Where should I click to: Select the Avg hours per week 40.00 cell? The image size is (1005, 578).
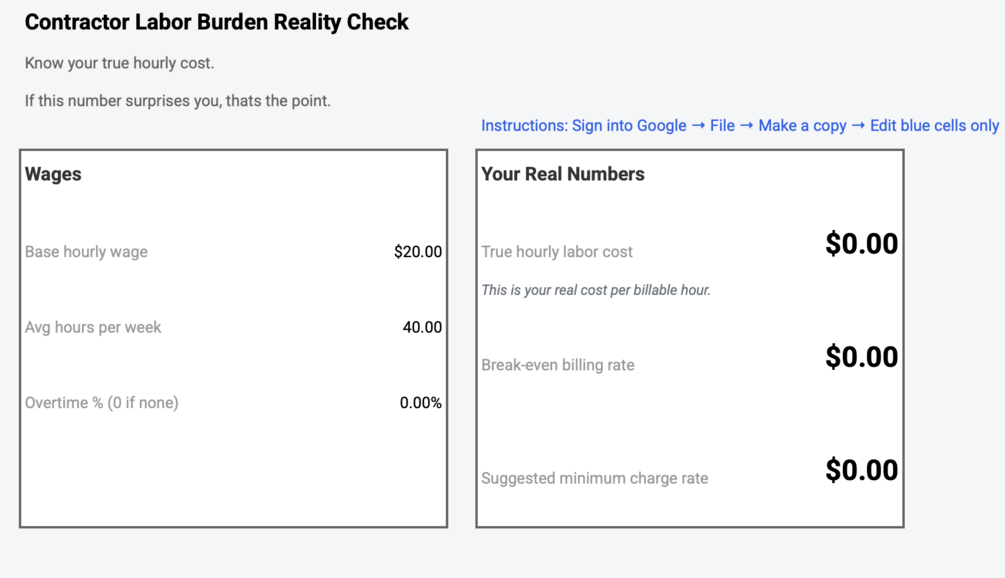pyautogui.click(x=422, y=327)
